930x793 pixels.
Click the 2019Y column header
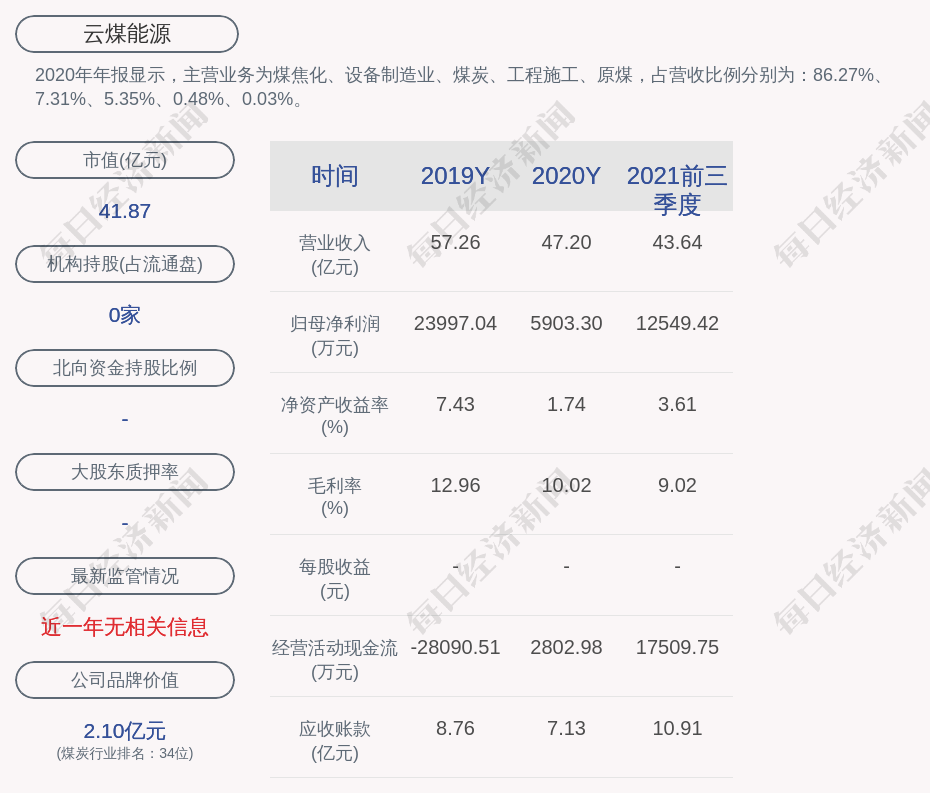[x=455, y=176]
